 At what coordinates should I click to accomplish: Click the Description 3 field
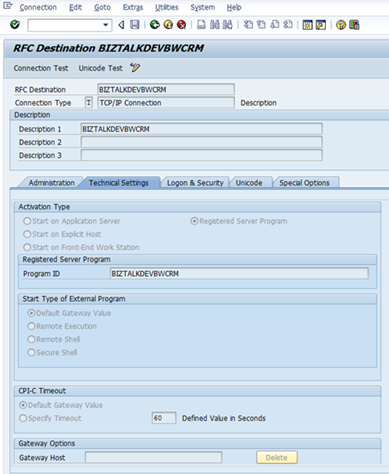click(201, 155)
